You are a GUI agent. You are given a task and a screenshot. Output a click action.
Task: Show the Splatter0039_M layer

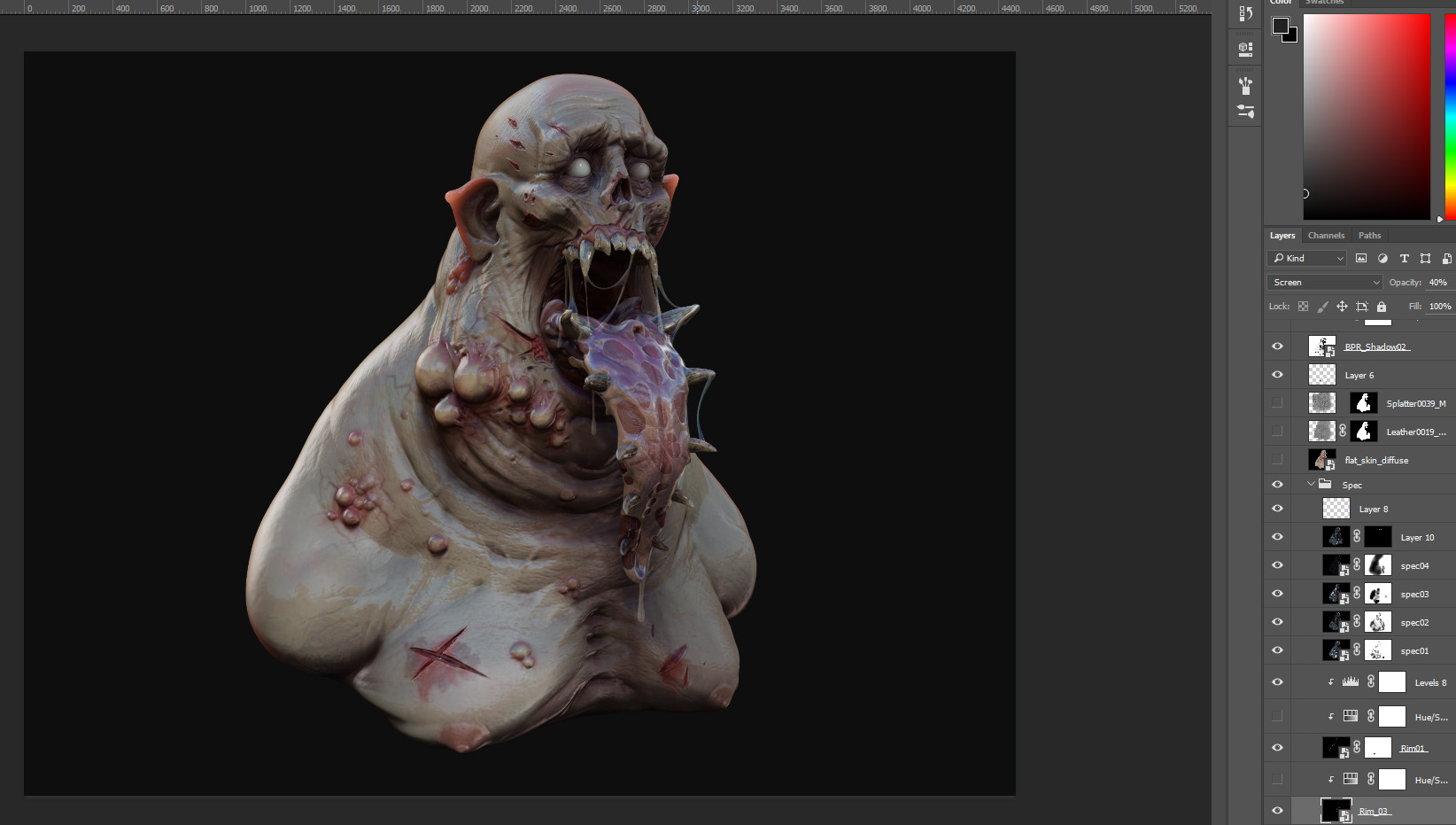pyautogui.click(x=1277, y=403)
